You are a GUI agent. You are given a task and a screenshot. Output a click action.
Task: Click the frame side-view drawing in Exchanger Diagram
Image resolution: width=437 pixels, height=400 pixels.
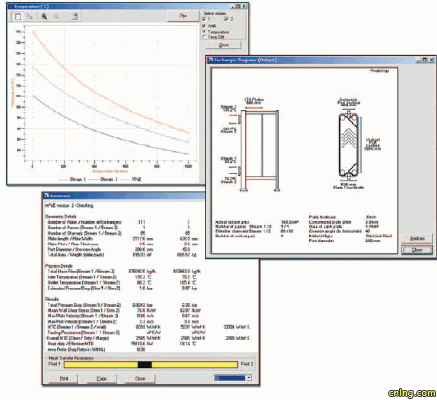pos(260,150)
